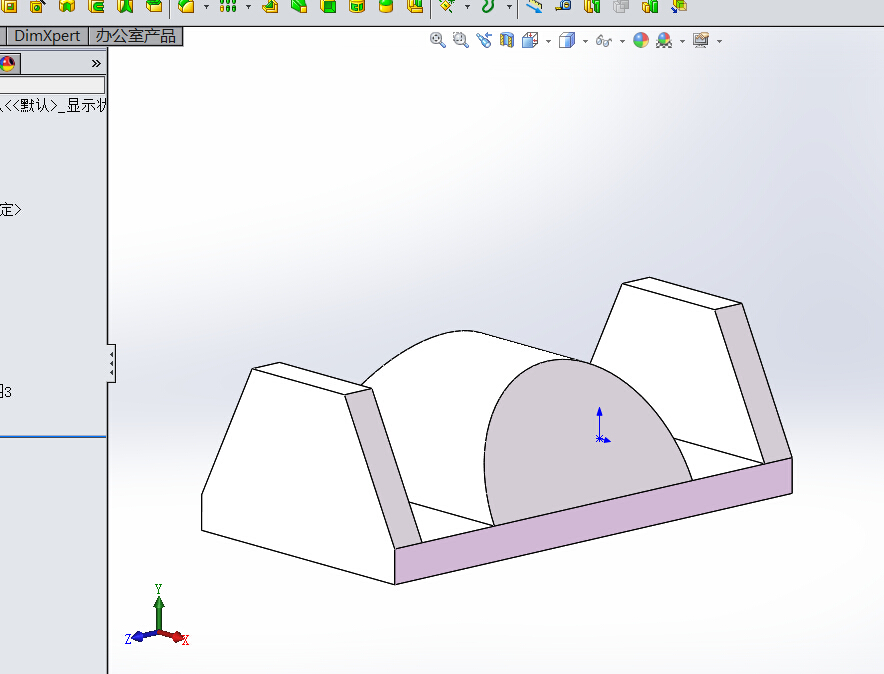This screenshot has width=884, height=674.
Task: Click the Measure tape icon
Action: [563, 6]
